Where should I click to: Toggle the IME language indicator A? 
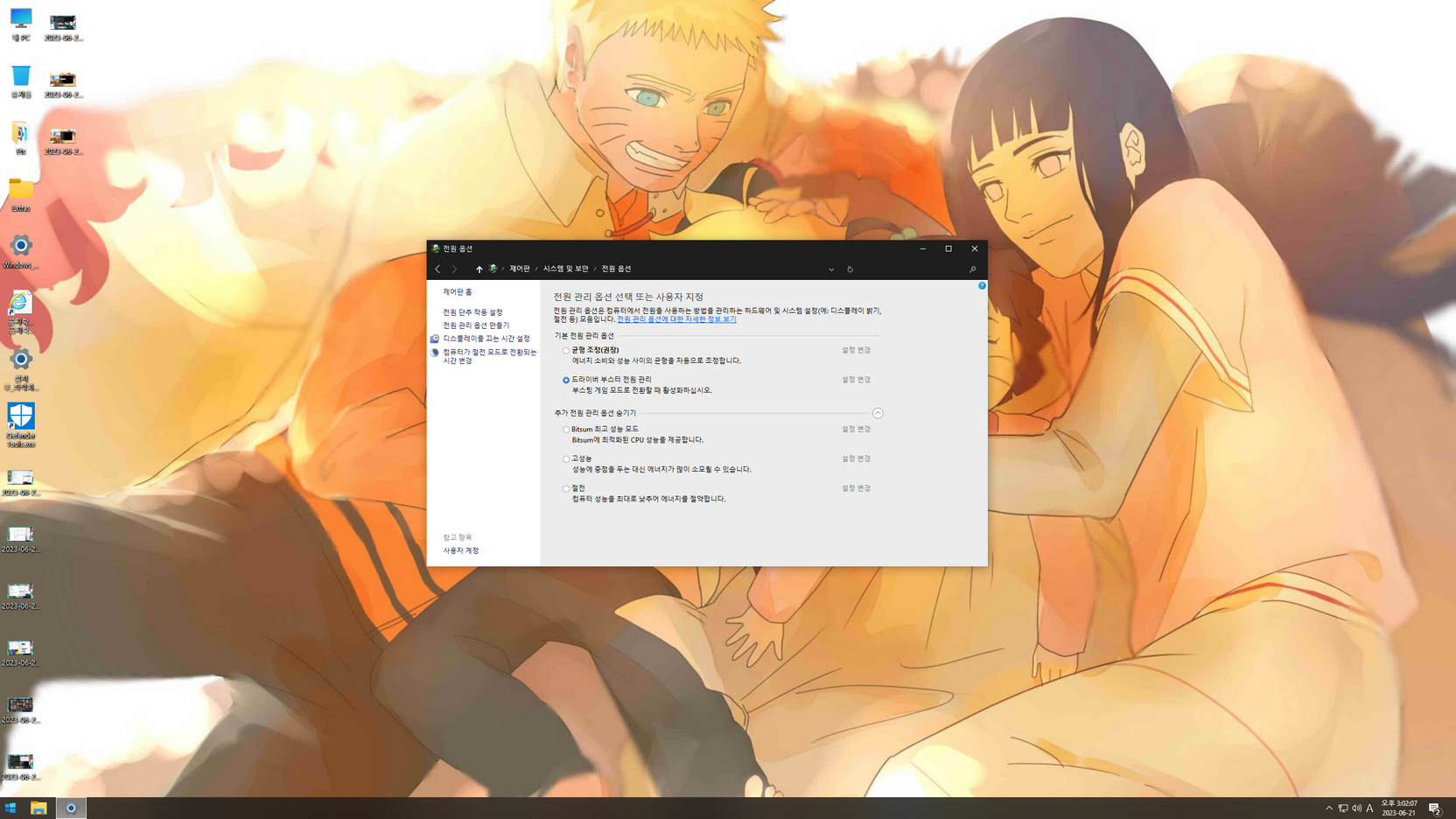[1369, 808]
